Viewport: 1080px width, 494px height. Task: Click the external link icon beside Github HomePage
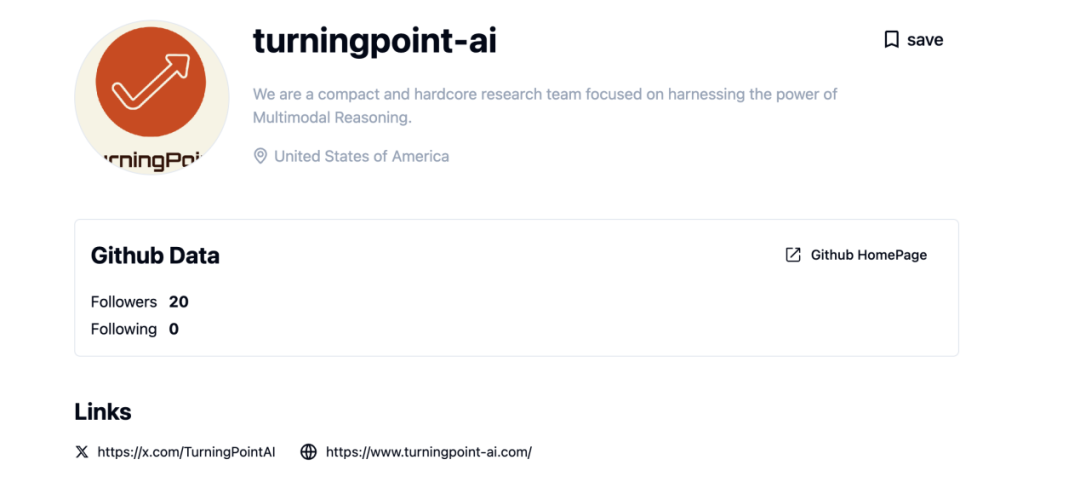[793, 255]
